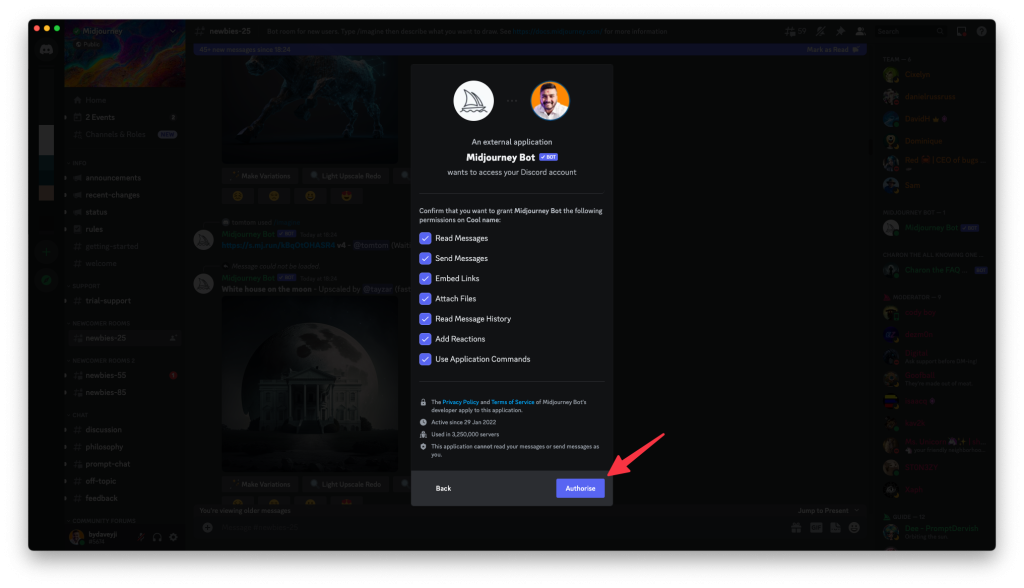The height and width of the screenshot is (588, 1024).
Task: Open the gift icon in message bar
Action: [796, 528]
